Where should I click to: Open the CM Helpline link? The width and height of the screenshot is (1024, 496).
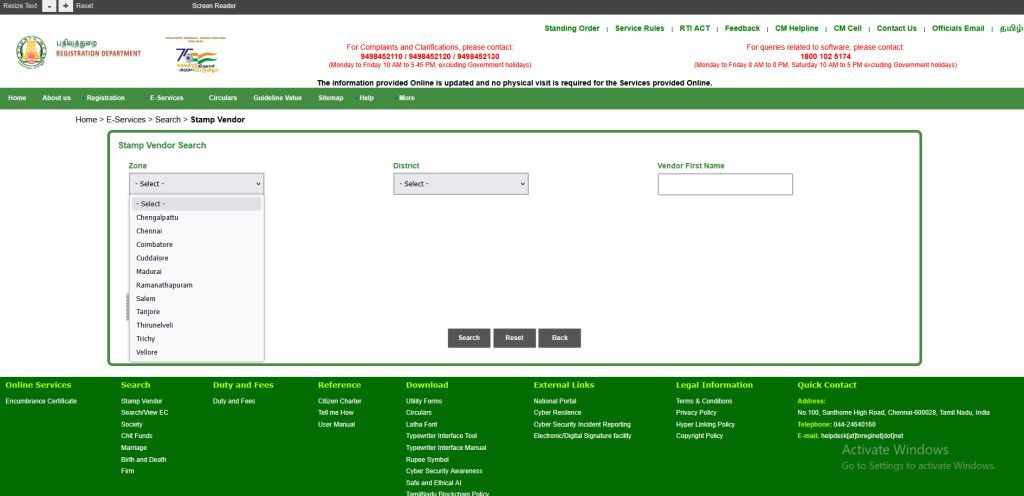coord(796,28)
